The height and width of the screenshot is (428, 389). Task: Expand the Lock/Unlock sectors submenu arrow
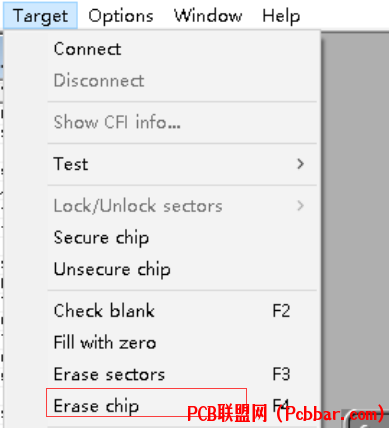pos(300,206)
